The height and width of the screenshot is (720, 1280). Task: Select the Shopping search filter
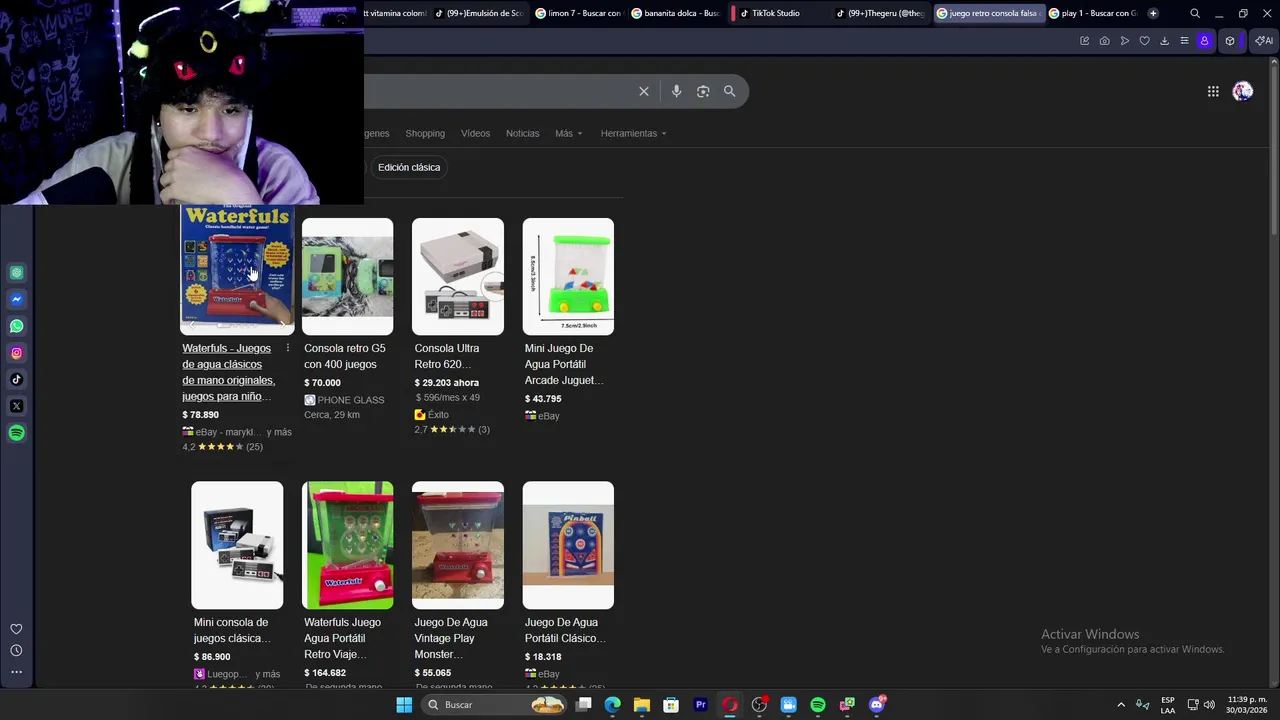[425, 133]
